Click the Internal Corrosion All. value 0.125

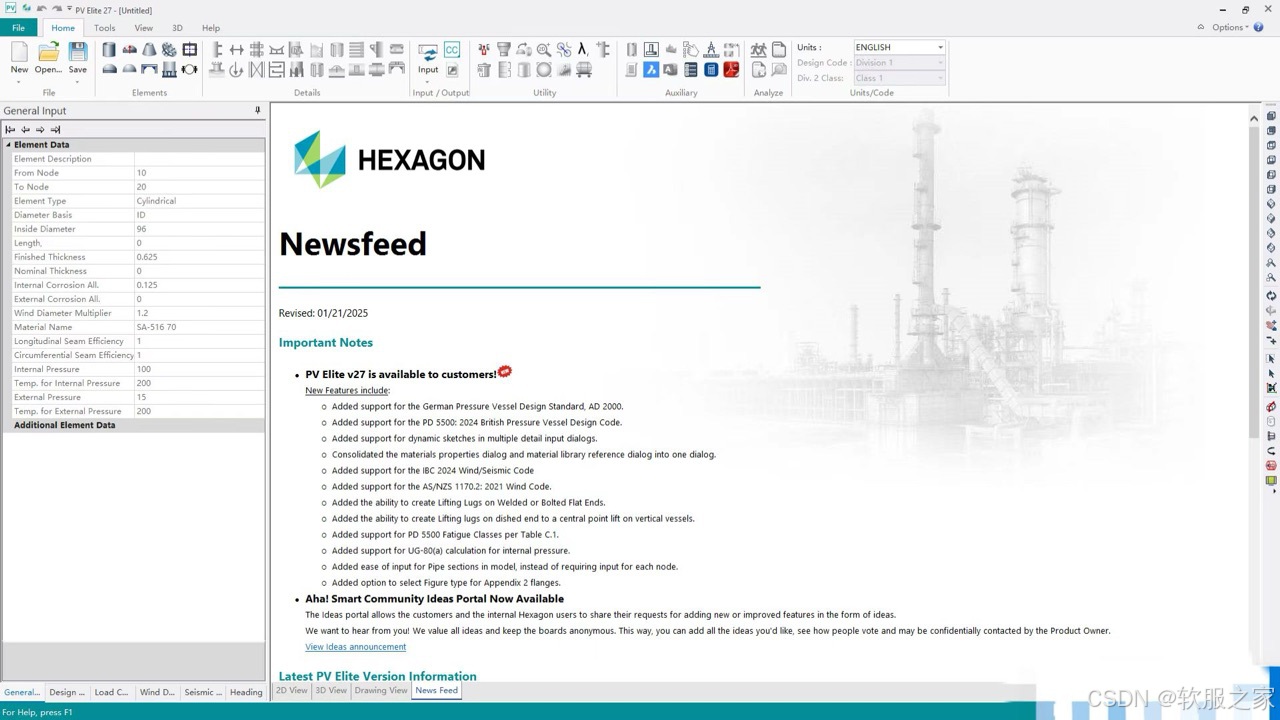point(199,285)
